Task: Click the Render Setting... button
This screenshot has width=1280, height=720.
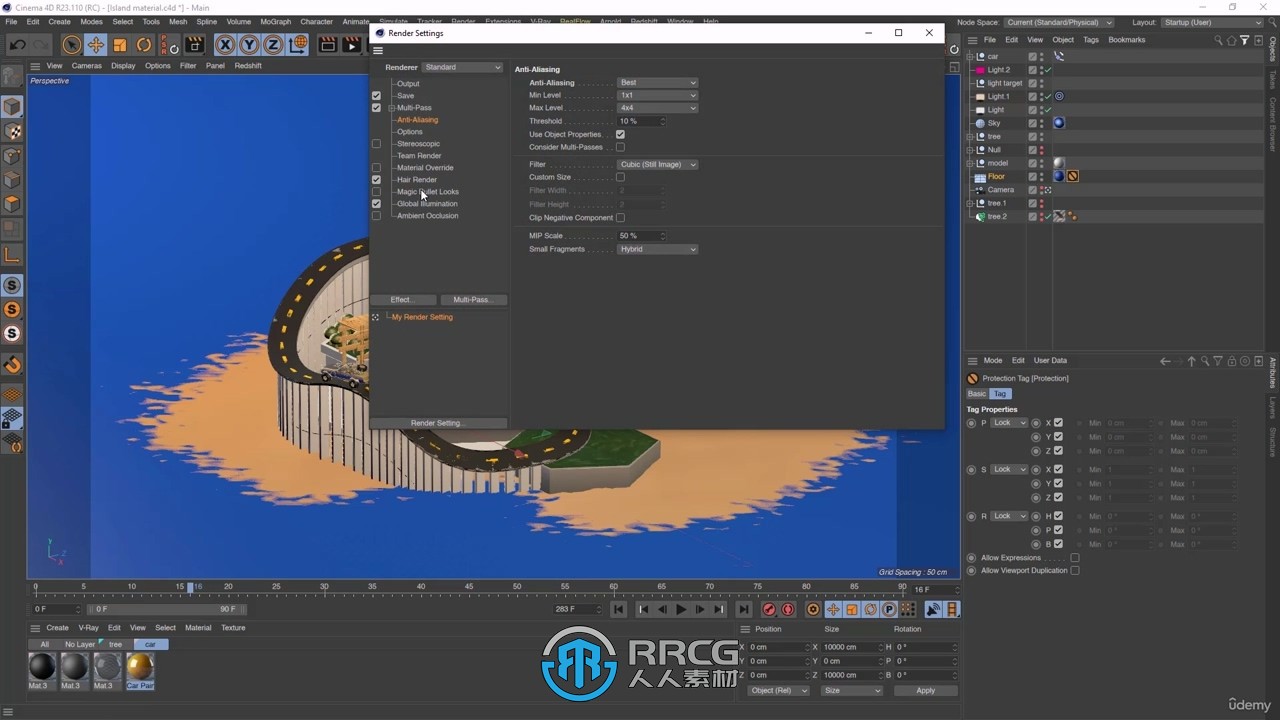Action: [438, 423]
